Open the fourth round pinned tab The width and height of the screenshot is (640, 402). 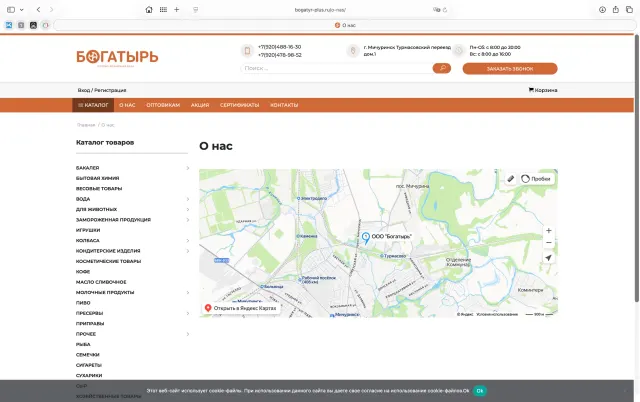click(x=46, y=25)
